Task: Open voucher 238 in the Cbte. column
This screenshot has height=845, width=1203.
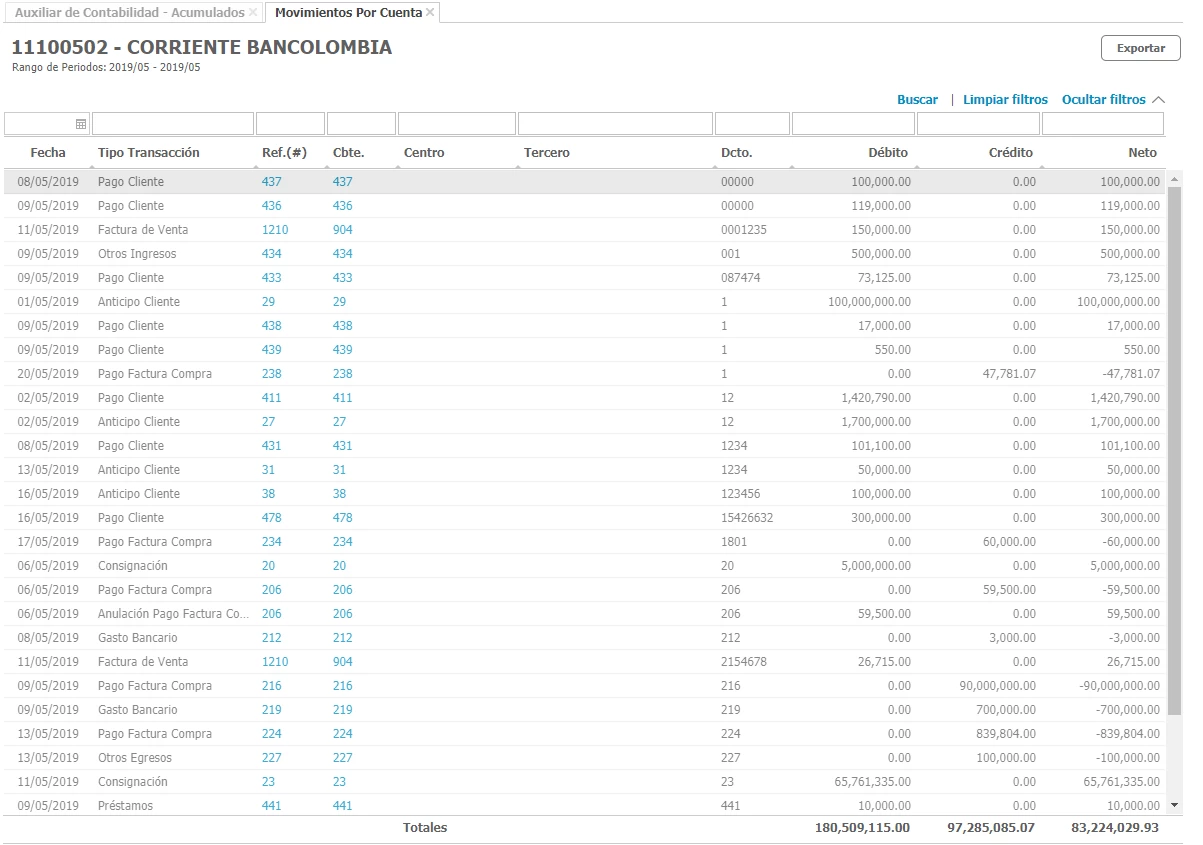Action: click(x=343, y=374)
